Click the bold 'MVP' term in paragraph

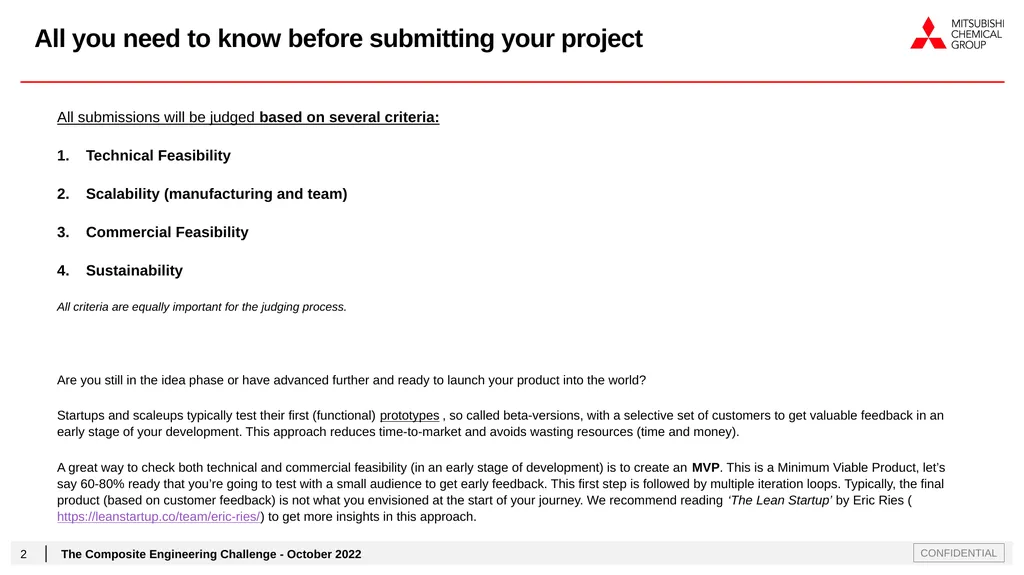(705, 468)
